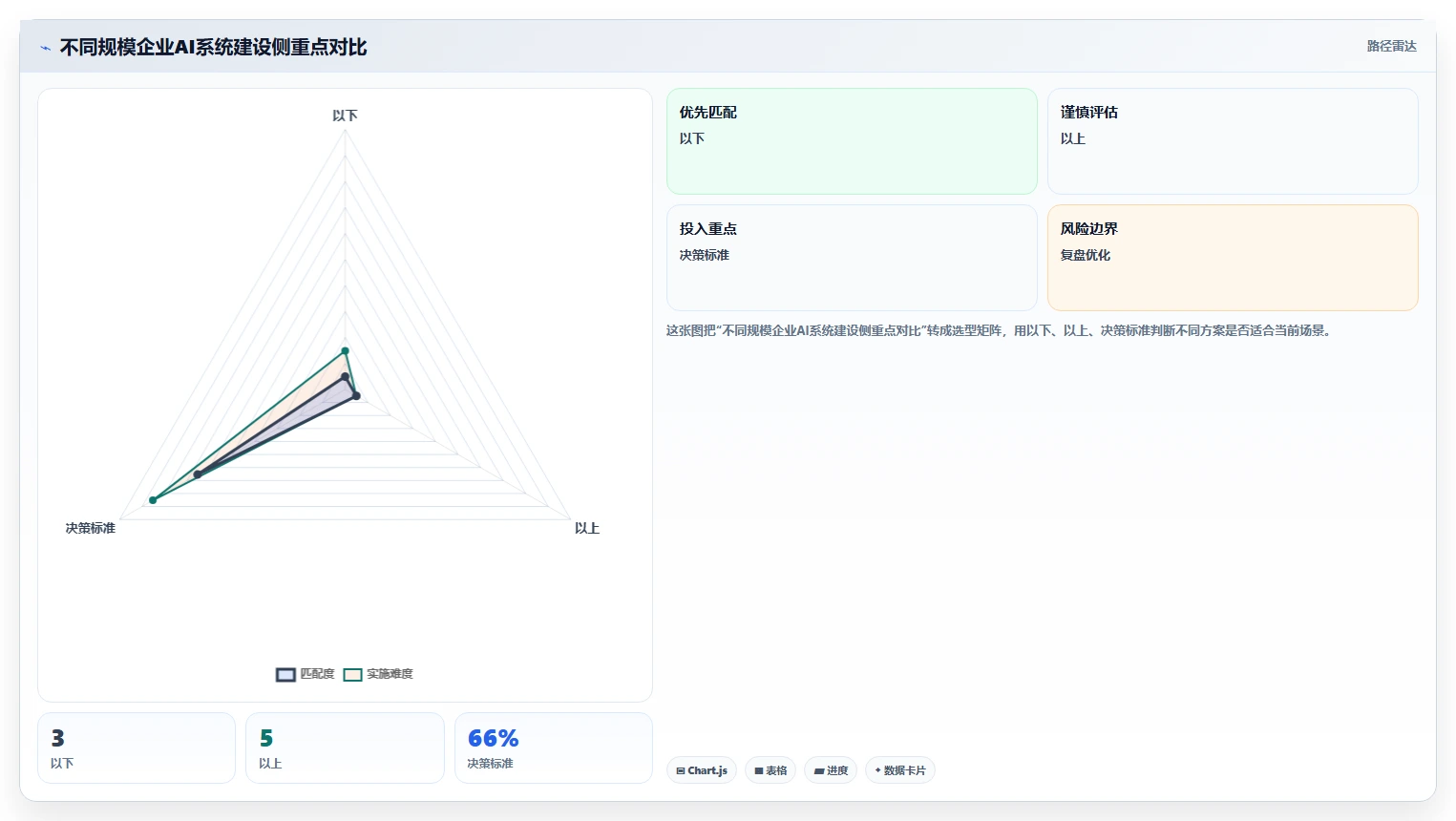The image size is (1456, 821).
Task: Click the 路径雷达 label in header
Action: 1391,46
